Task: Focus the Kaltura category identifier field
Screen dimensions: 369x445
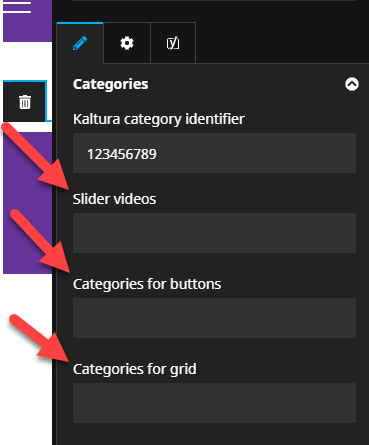Action: [x=214, y=153]
